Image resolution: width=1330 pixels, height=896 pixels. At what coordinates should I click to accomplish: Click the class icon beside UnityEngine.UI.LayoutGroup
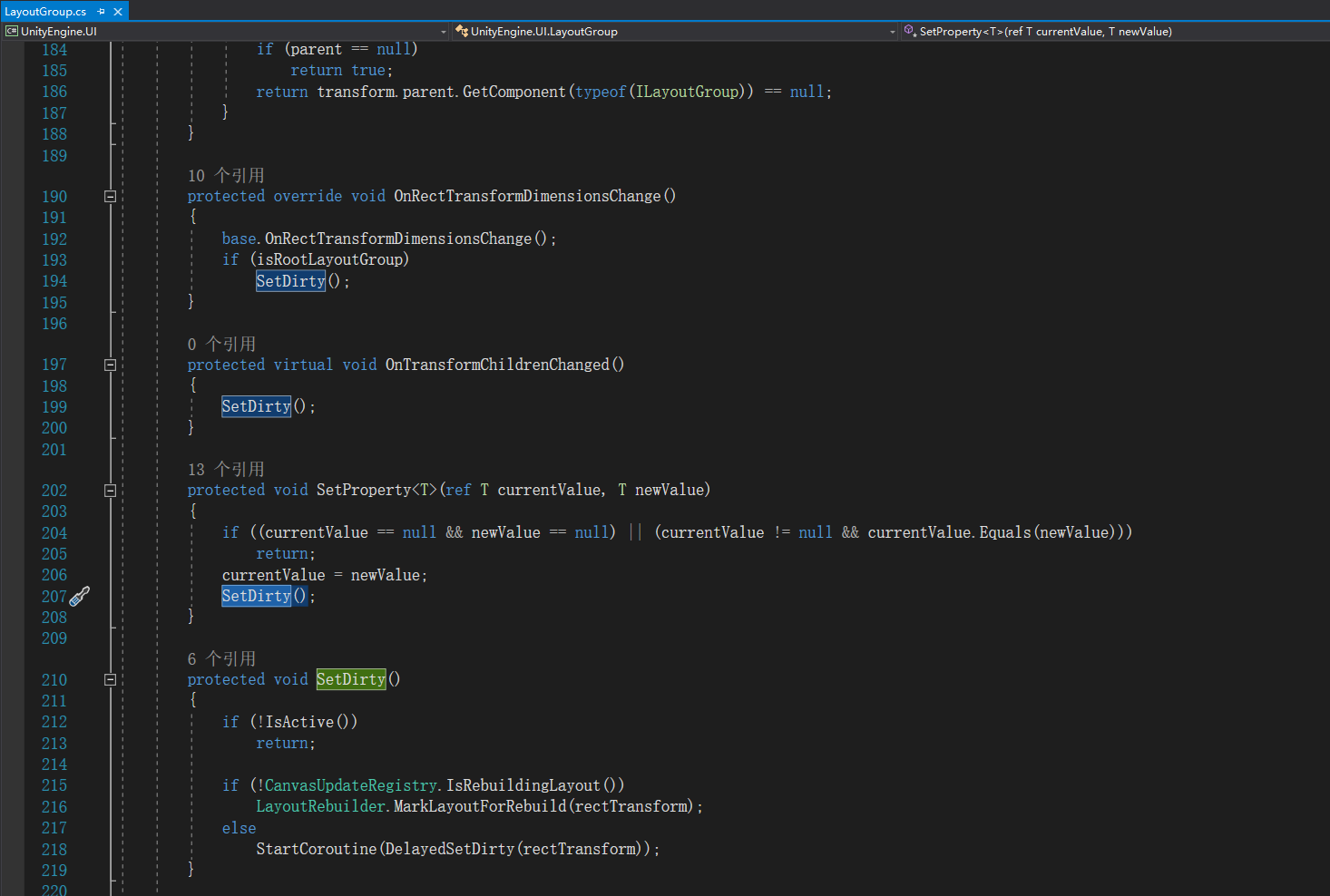pyautogui.click(x=462, y=31)
